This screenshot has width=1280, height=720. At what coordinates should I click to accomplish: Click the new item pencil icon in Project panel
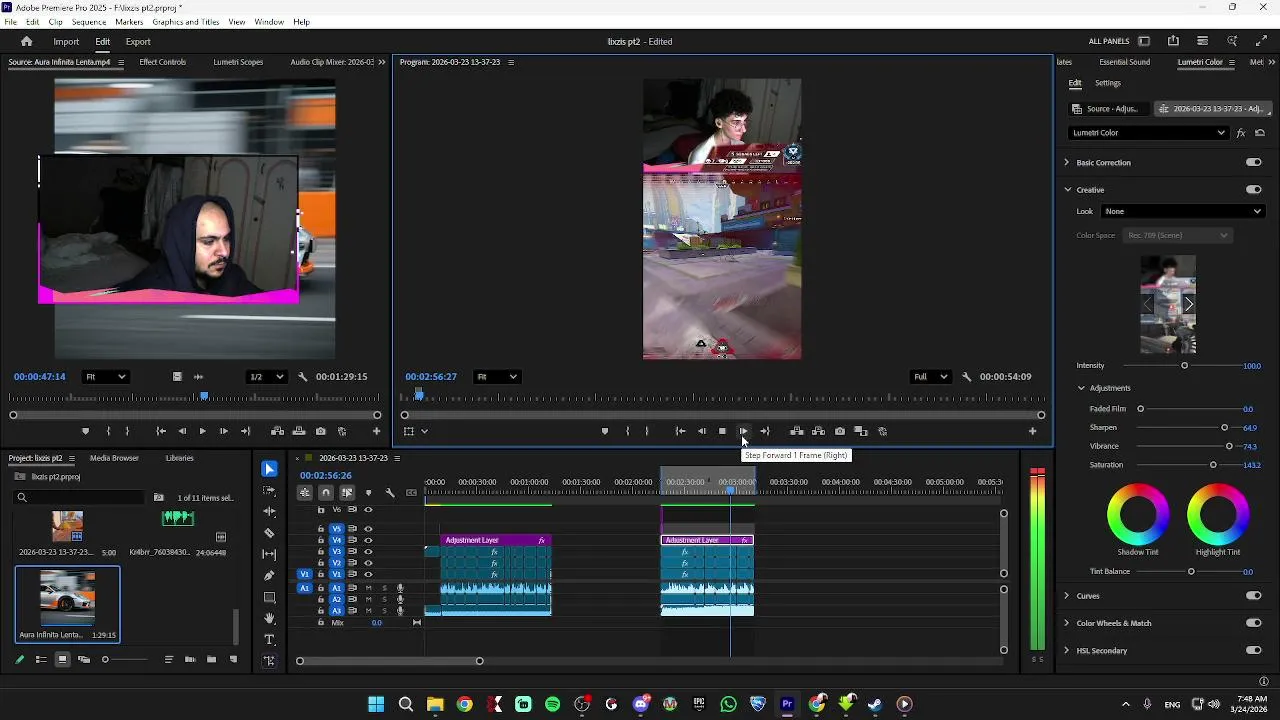pos(19,659)
